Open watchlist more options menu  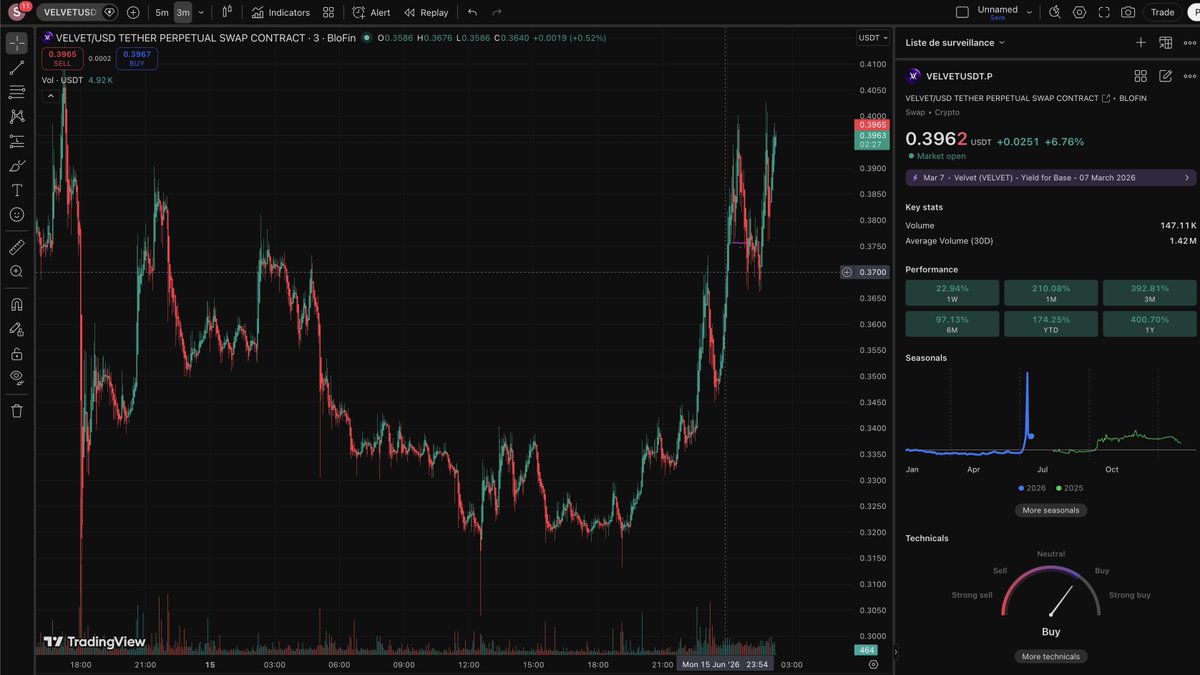[x=1189, y=42]
